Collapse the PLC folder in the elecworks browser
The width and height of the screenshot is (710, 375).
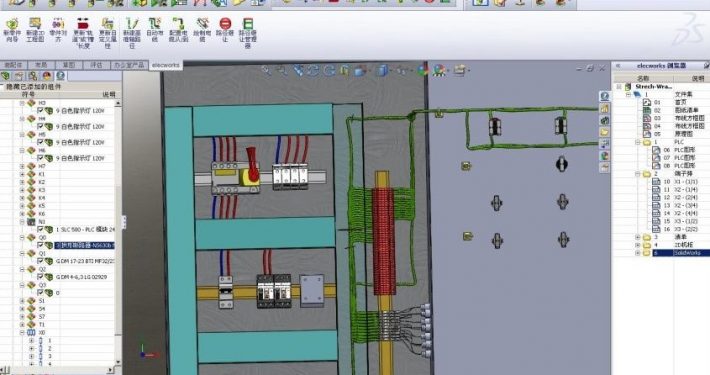638,142
